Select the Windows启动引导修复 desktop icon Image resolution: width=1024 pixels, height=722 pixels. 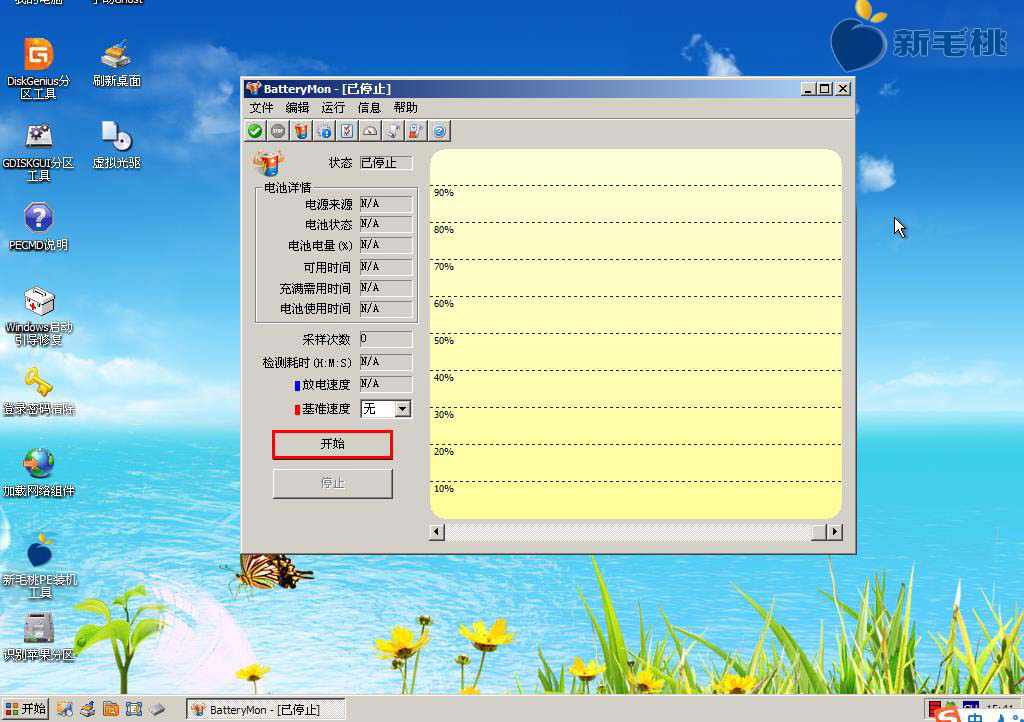(39, 316)
